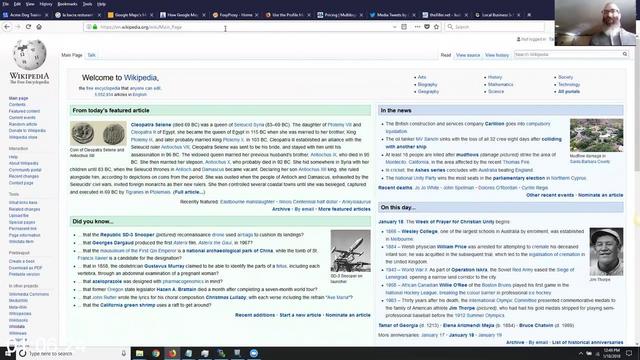Click the Windows 'Type here to search' box

pos(73,353)
